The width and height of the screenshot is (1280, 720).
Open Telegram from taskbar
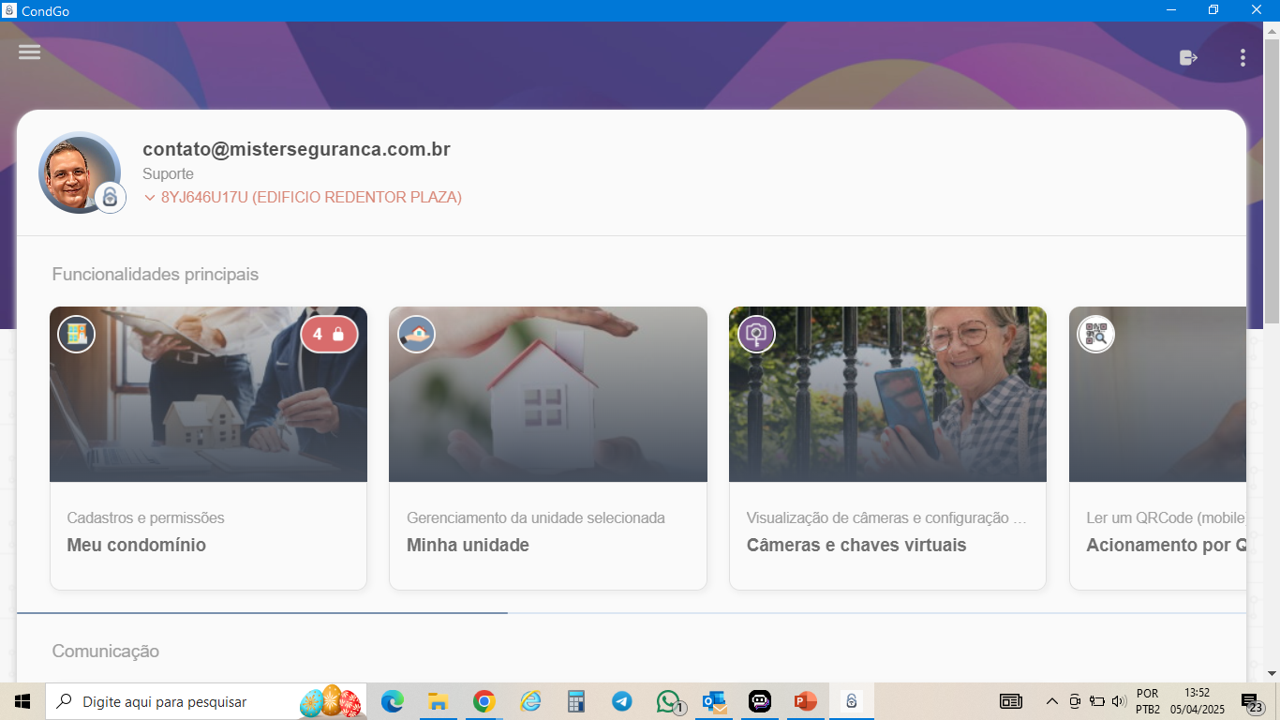tap(622, 701)
